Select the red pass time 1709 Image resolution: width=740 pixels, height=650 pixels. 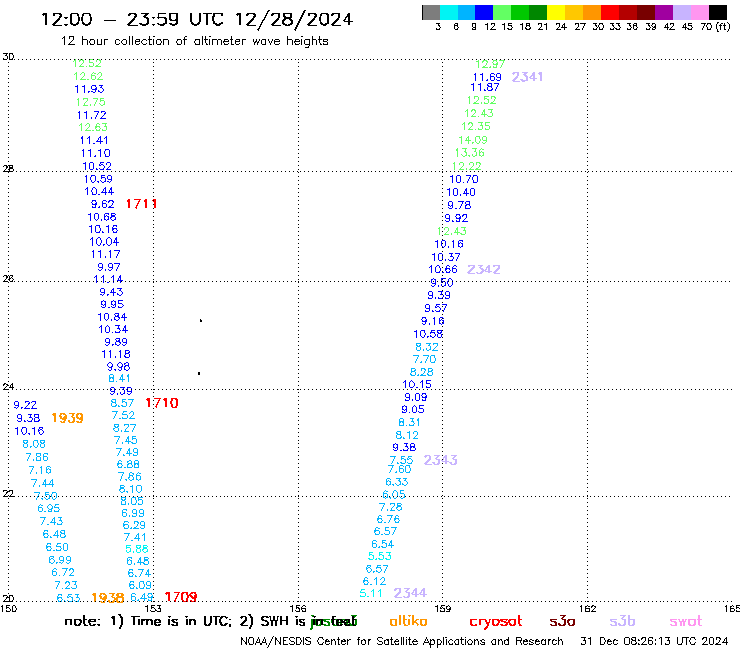coord(181,597)
